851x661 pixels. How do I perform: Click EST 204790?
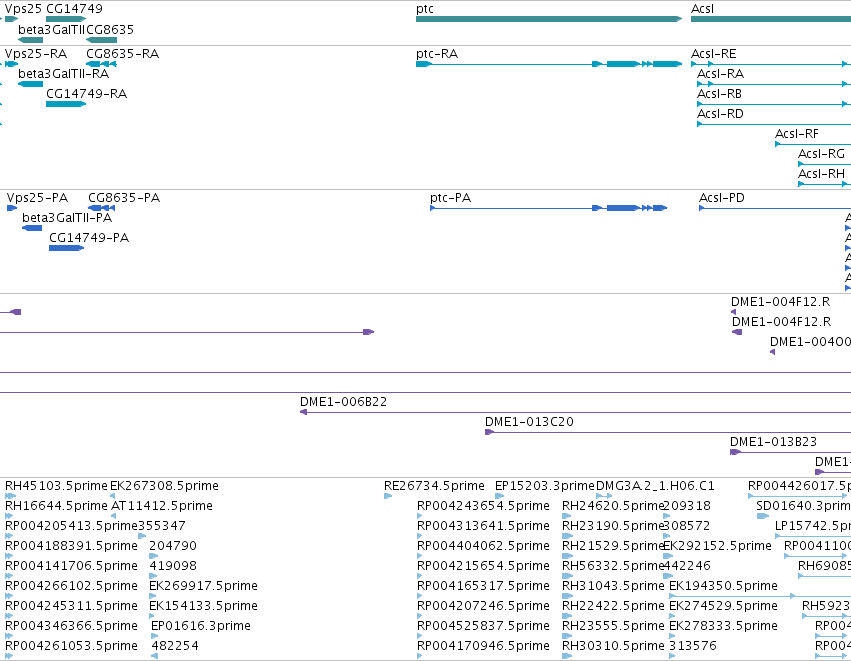pyautogui.click(x=173, y=546)
